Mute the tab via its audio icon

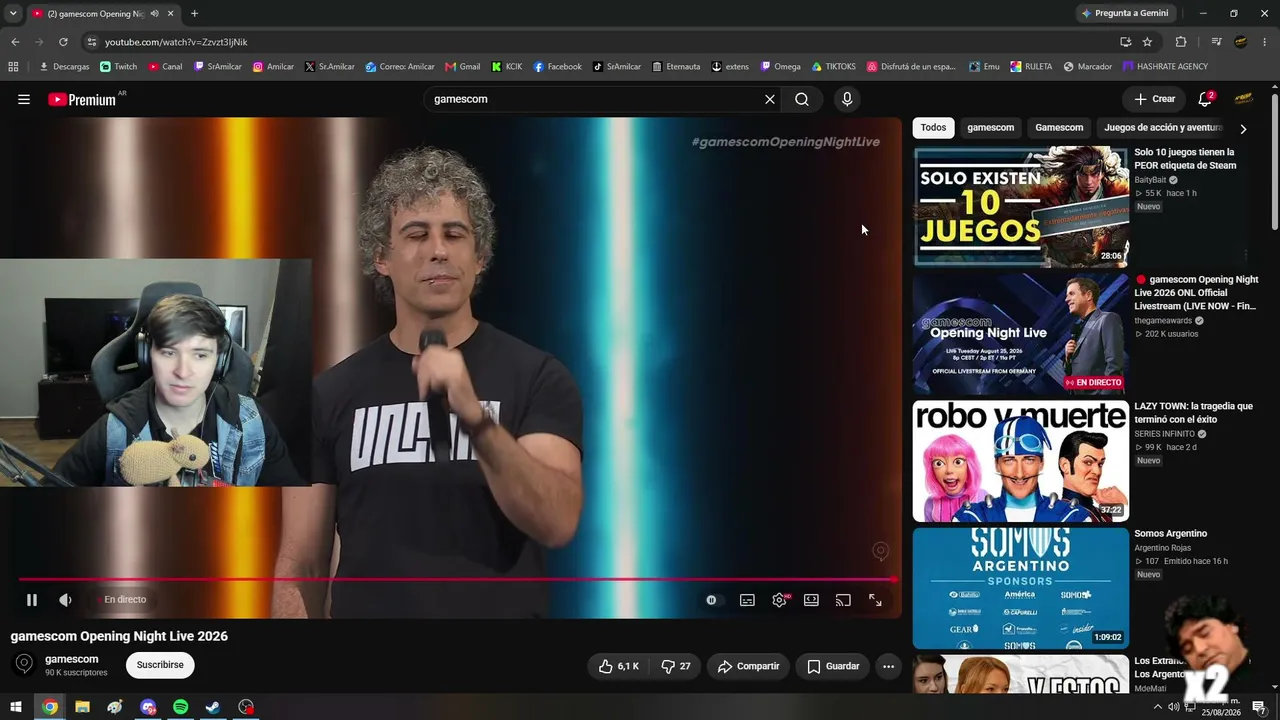(154, 14)
